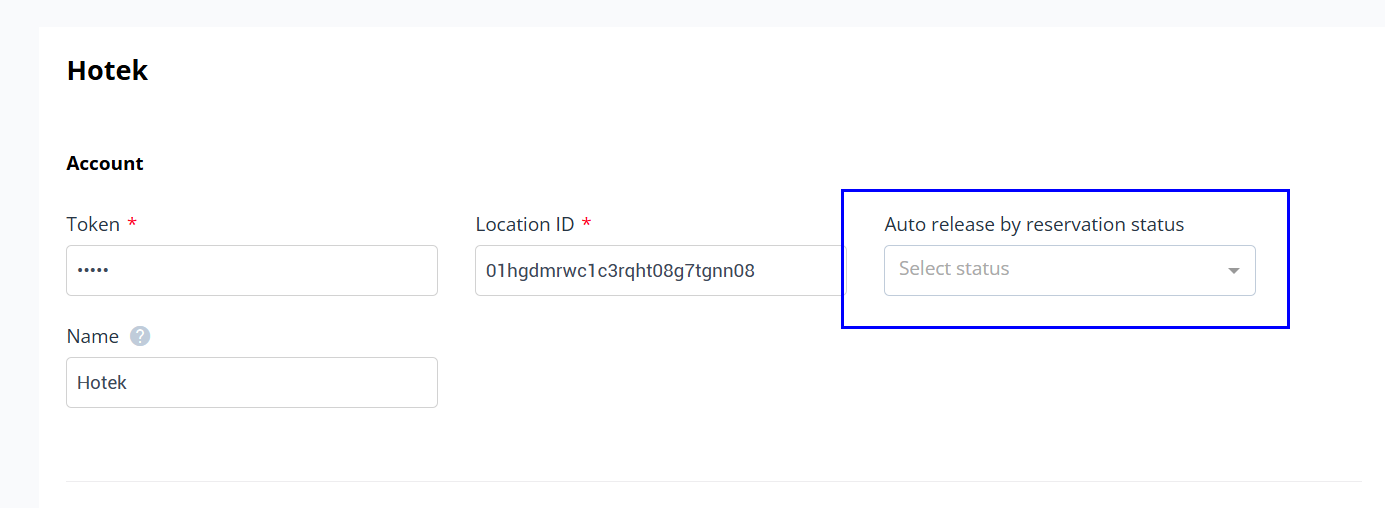This screenshot has width=1385, height=508.
Task: Click the red asterisk next to Location ID
Action: click(x=586, y=222)
